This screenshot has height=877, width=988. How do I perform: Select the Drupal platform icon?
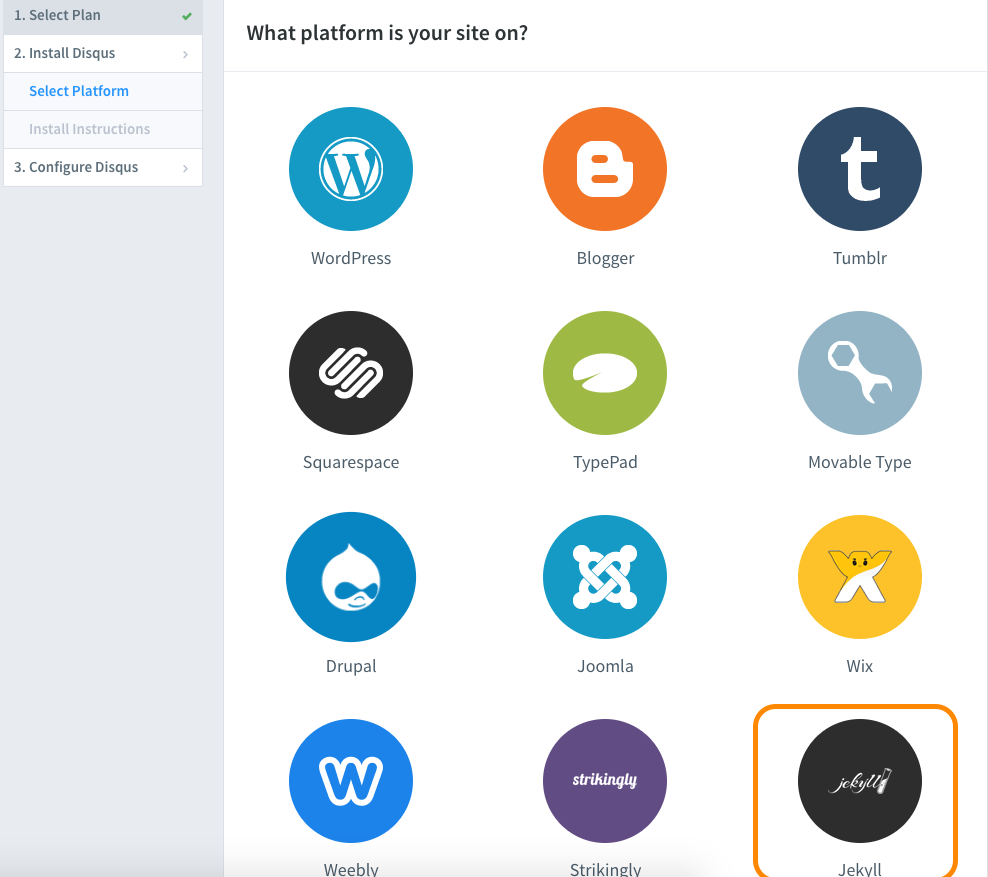351,576
